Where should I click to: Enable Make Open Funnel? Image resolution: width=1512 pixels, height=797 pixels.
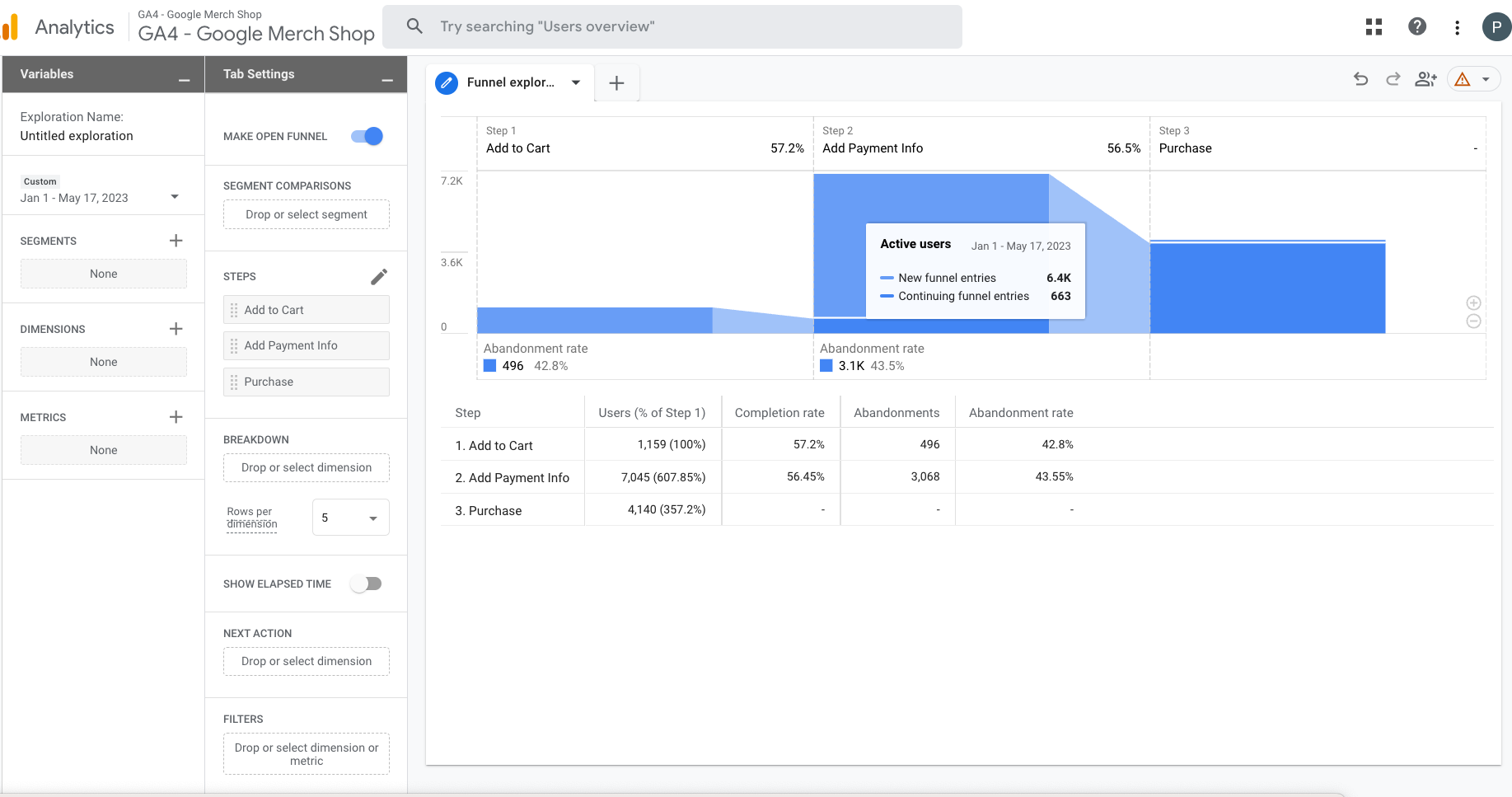click(365, 136)
